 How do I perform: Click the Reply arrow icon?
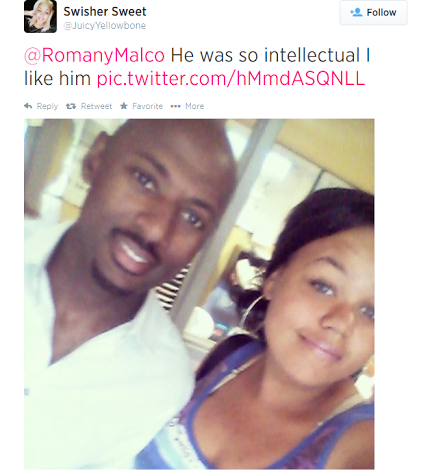[x=28, y=106]
